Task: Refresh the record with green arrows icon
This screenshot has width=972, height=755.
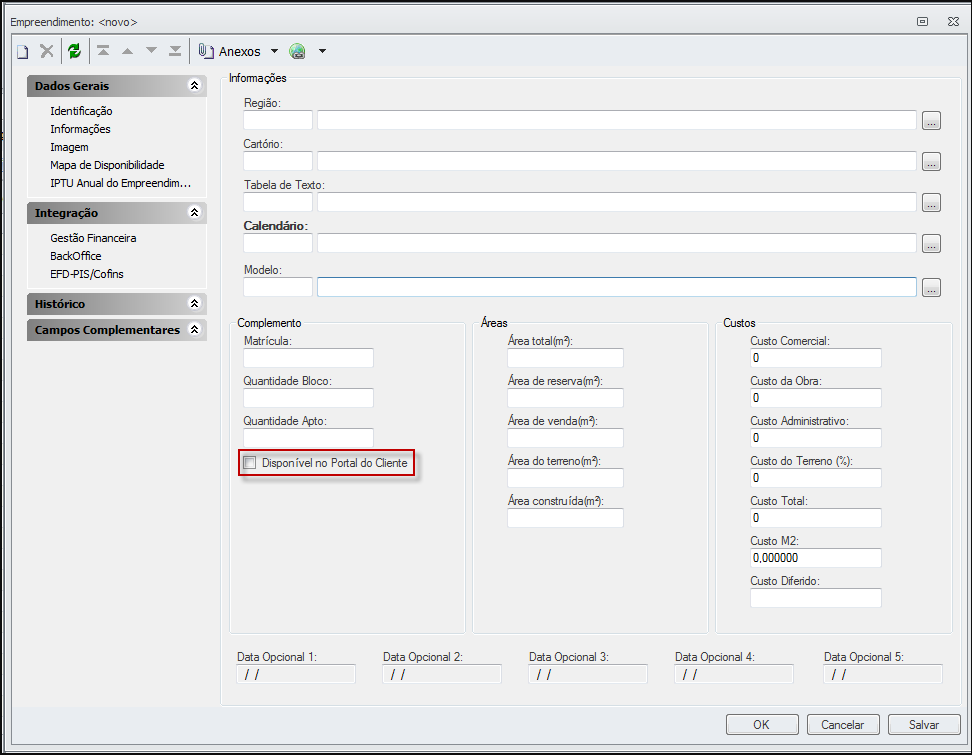Action: click(x=74, y=51)
